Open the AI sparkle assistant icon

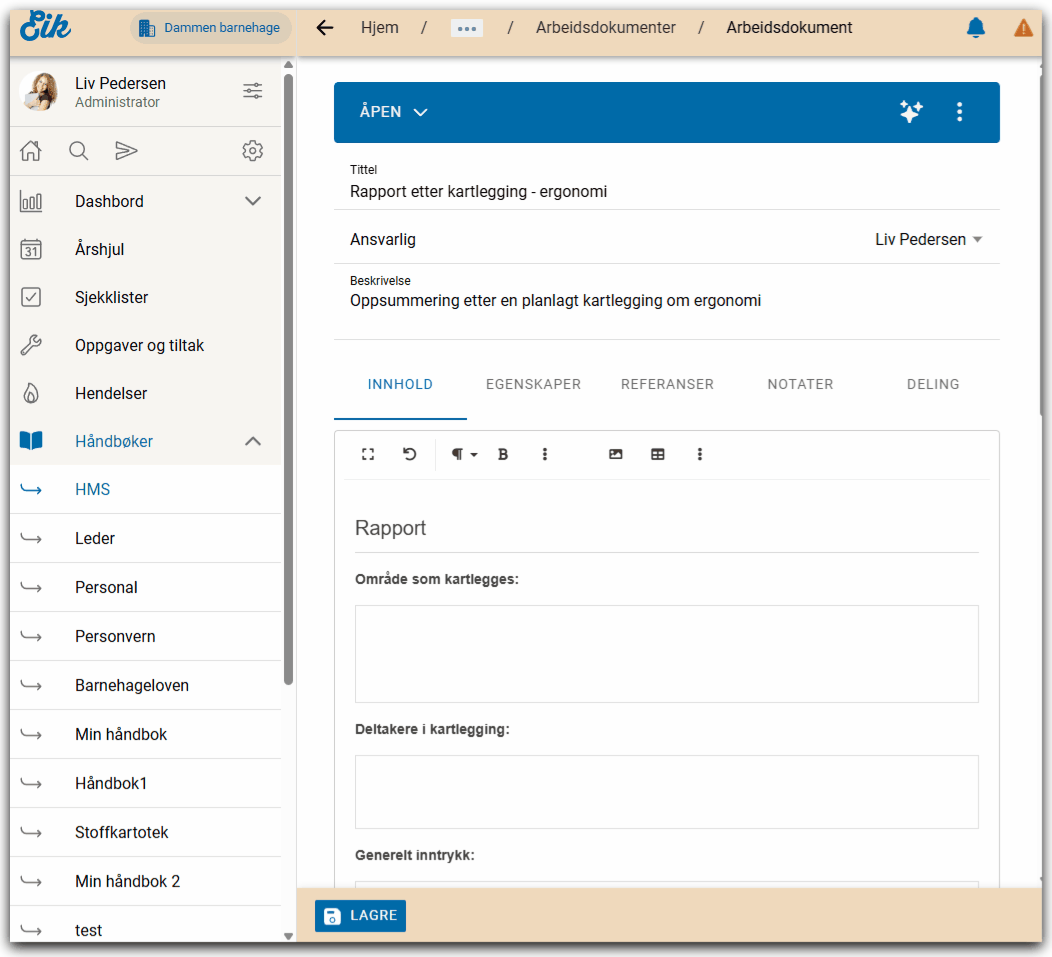click(x=910, y=112)
